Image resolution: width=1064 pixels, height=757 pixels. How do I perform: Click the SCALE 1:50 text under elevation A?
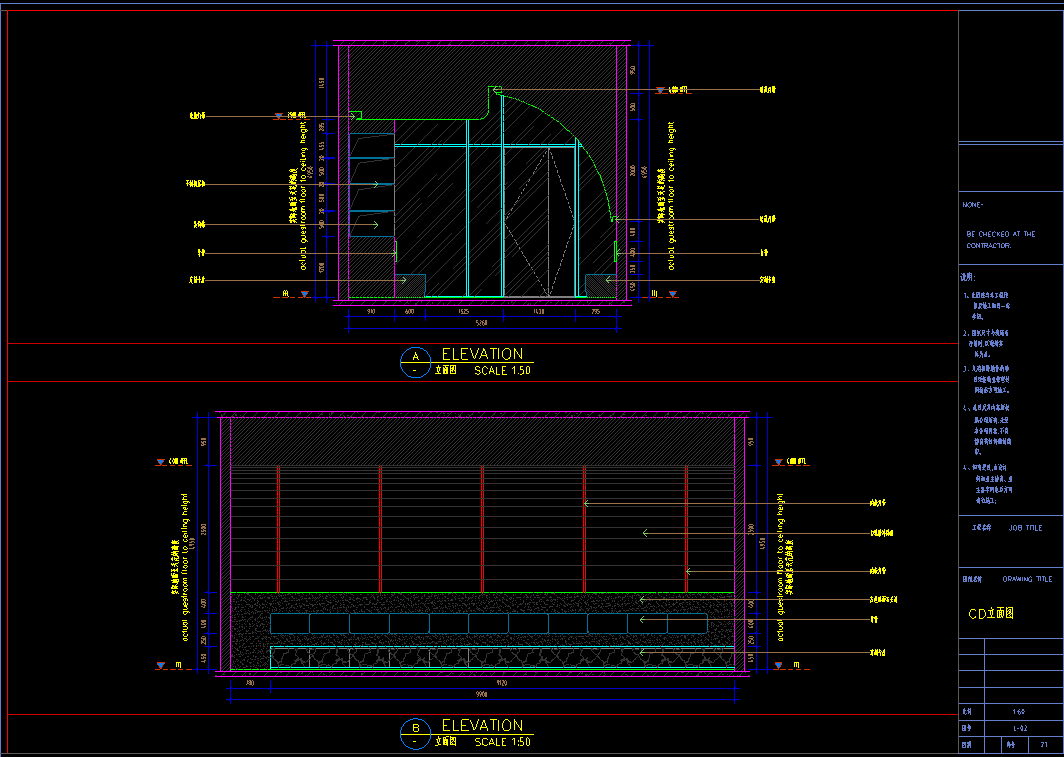tap(502, 370)
